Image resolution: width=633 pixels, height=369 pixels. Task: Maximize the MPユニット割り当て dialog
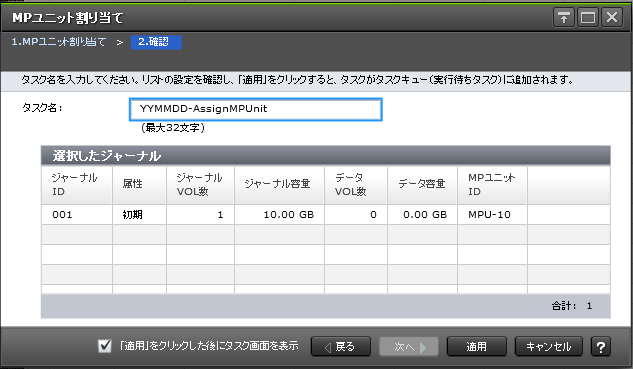[x=588, y=18]
